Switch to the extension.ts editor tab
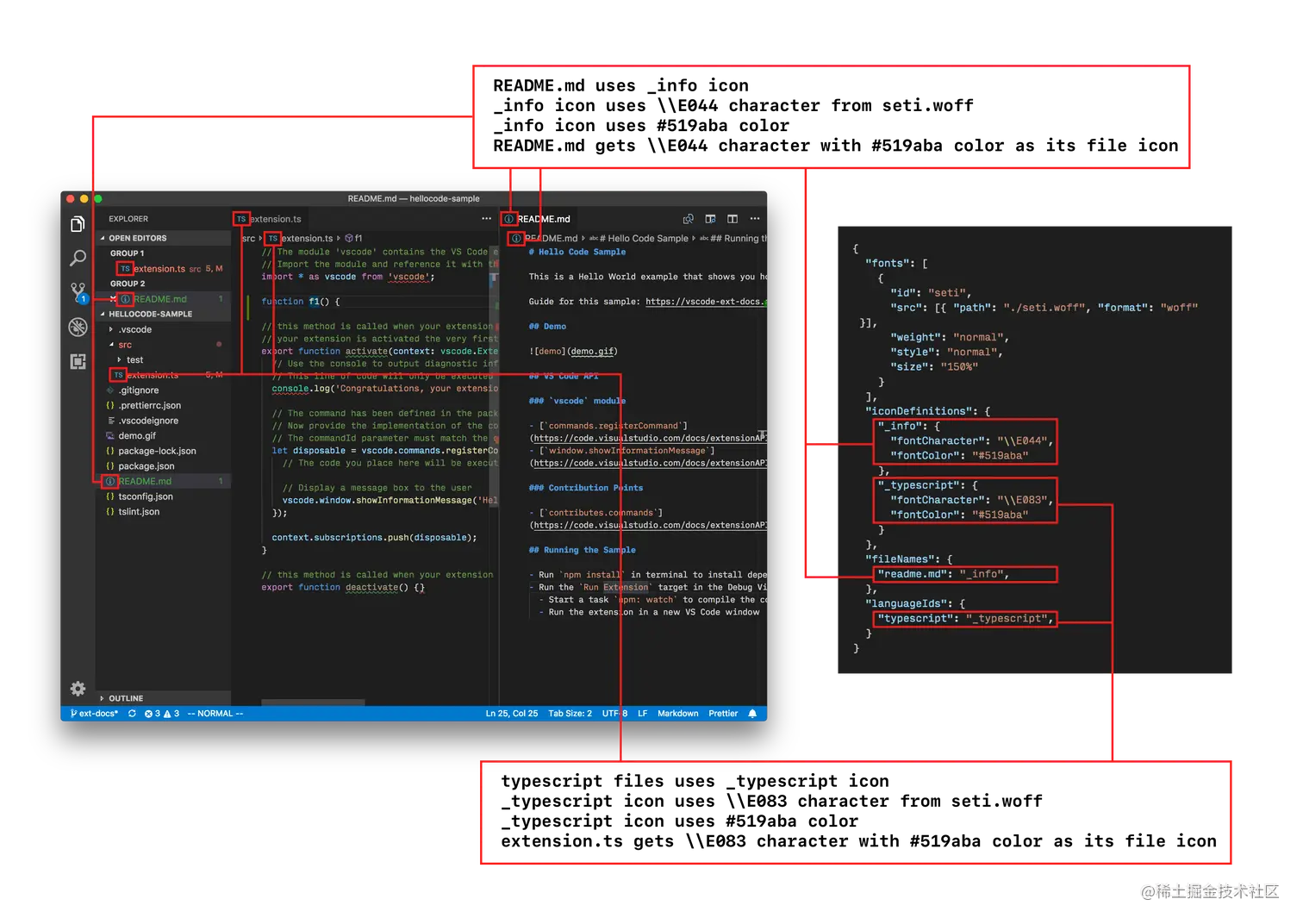The height and width of the screenshot is (924, 1303). [x=270, y=219]
